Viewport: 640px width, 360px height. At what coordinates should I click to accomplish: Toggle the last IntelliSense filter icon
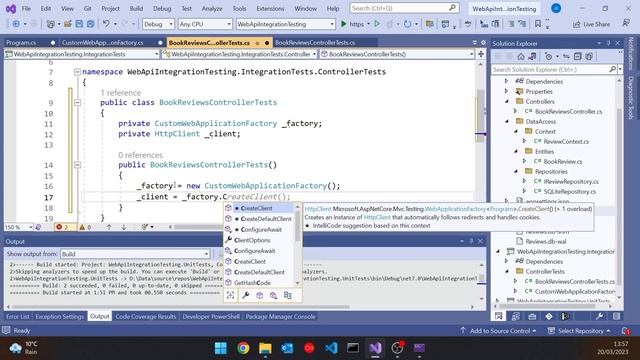pos(288,295)
